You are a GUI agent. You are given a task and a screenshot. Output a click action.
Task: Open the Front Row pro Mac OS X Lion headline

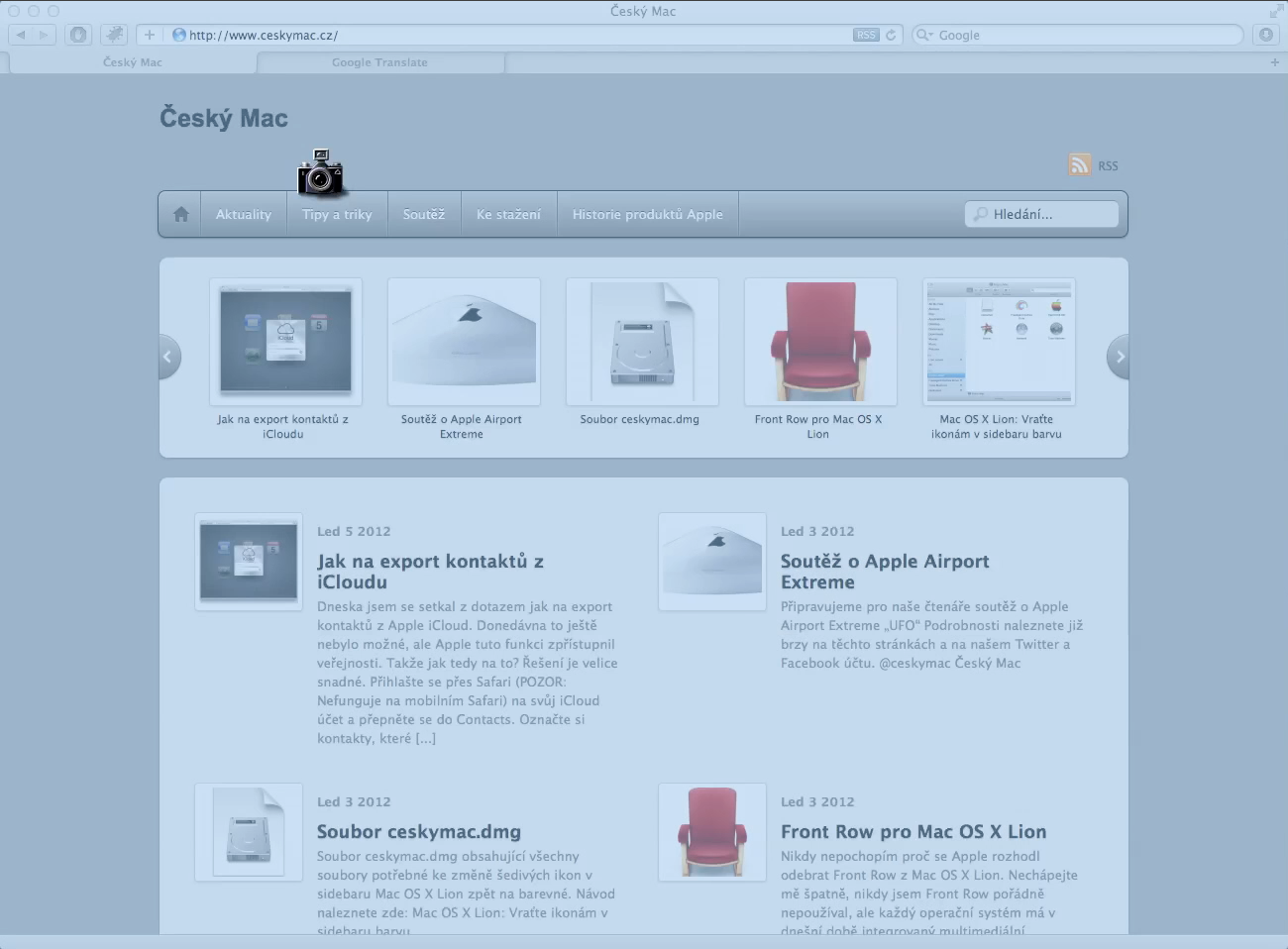pyautogui.click(x=912, y=832)
